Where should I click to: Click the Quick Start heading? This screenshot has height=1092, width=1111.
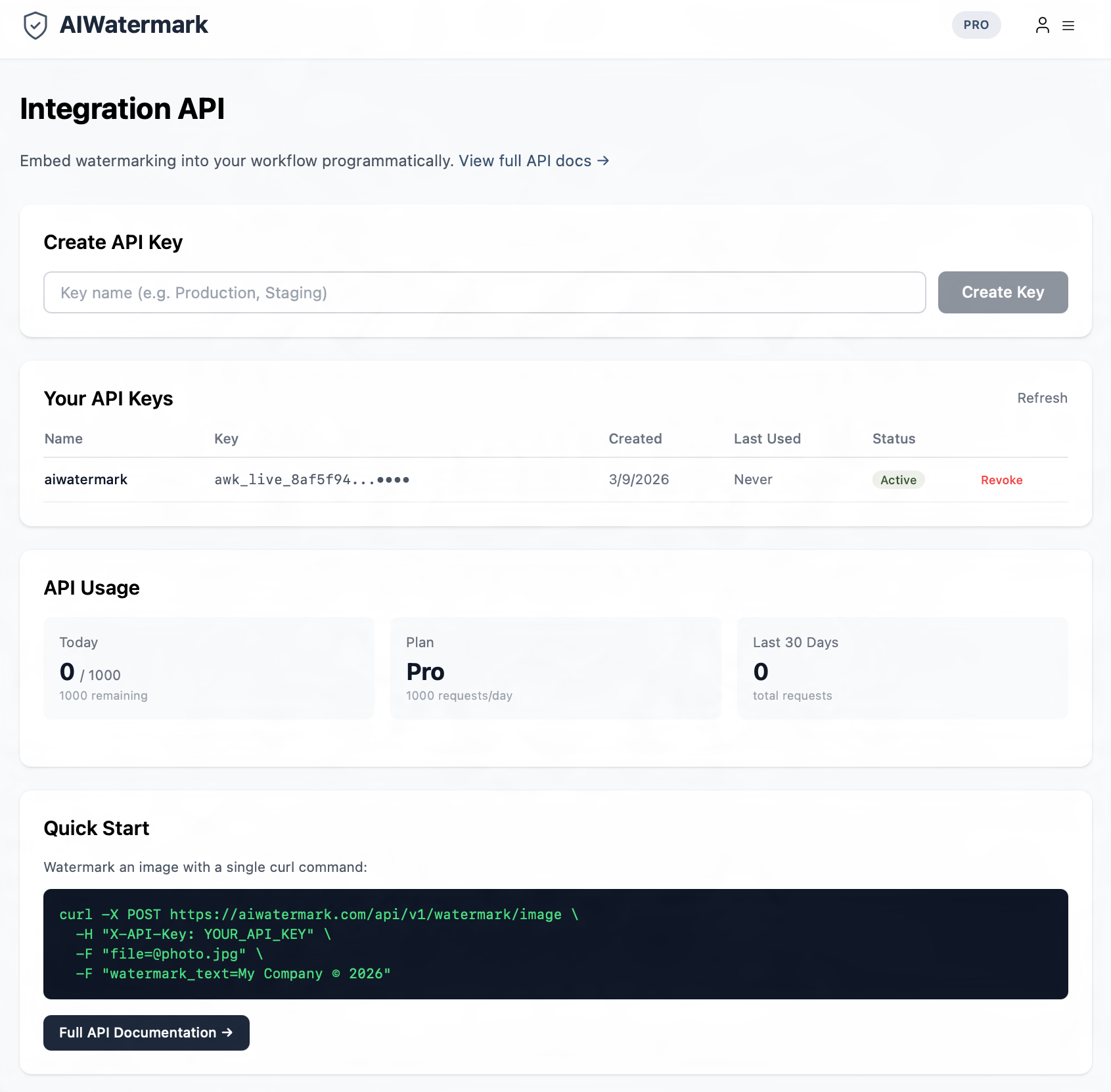[x=96, y=829]
